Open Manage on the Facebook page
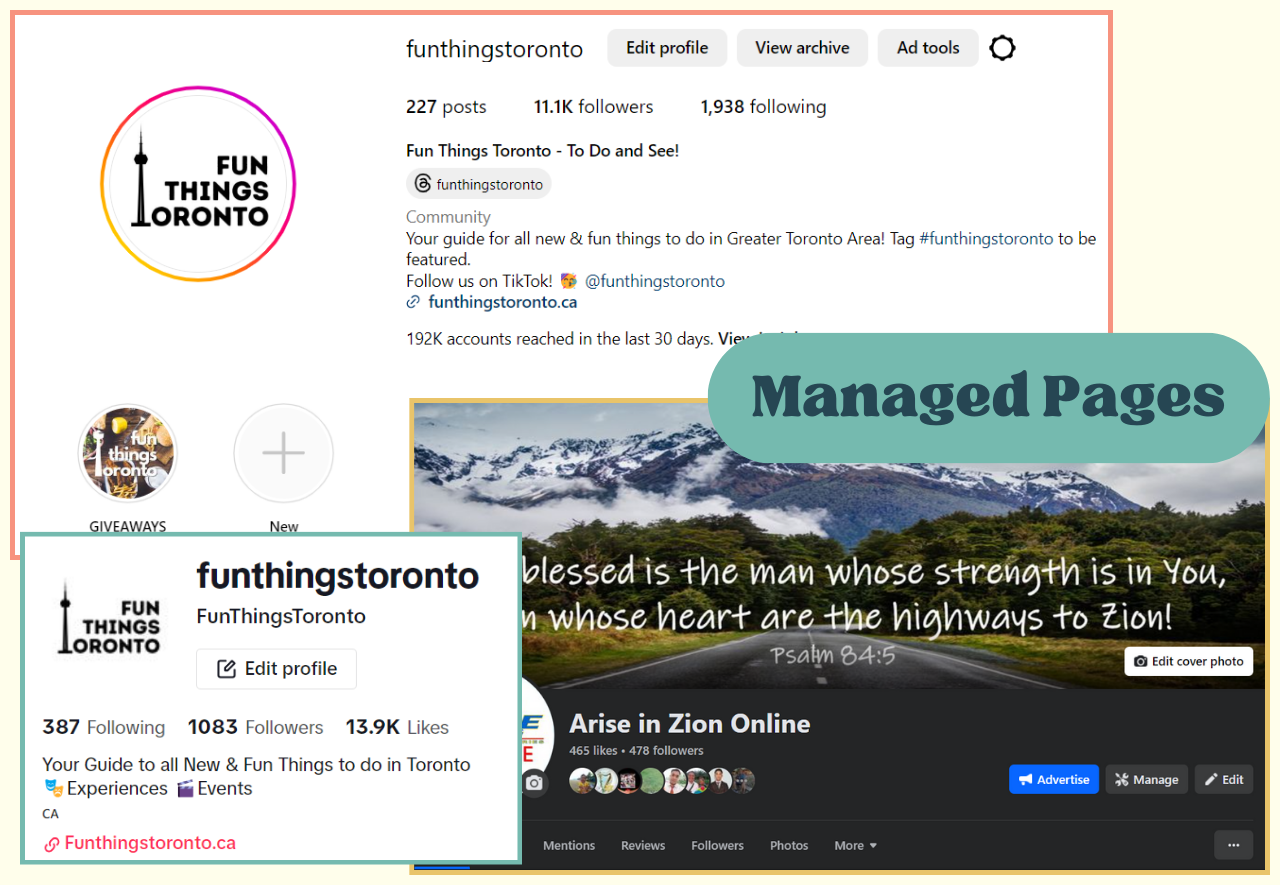This screenshot has width=1280, height=885. [1146, 780]
